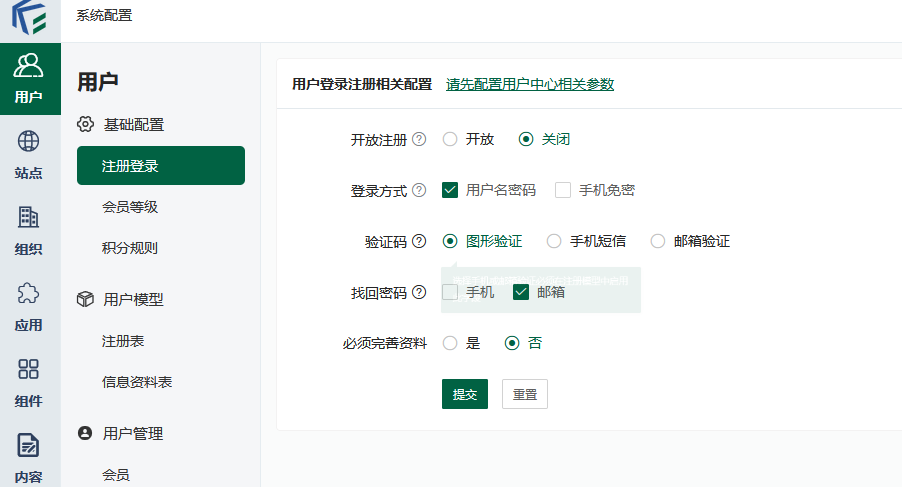Click the 提交 submit button
Screen dimensions: 902x487
pos(465,394)
